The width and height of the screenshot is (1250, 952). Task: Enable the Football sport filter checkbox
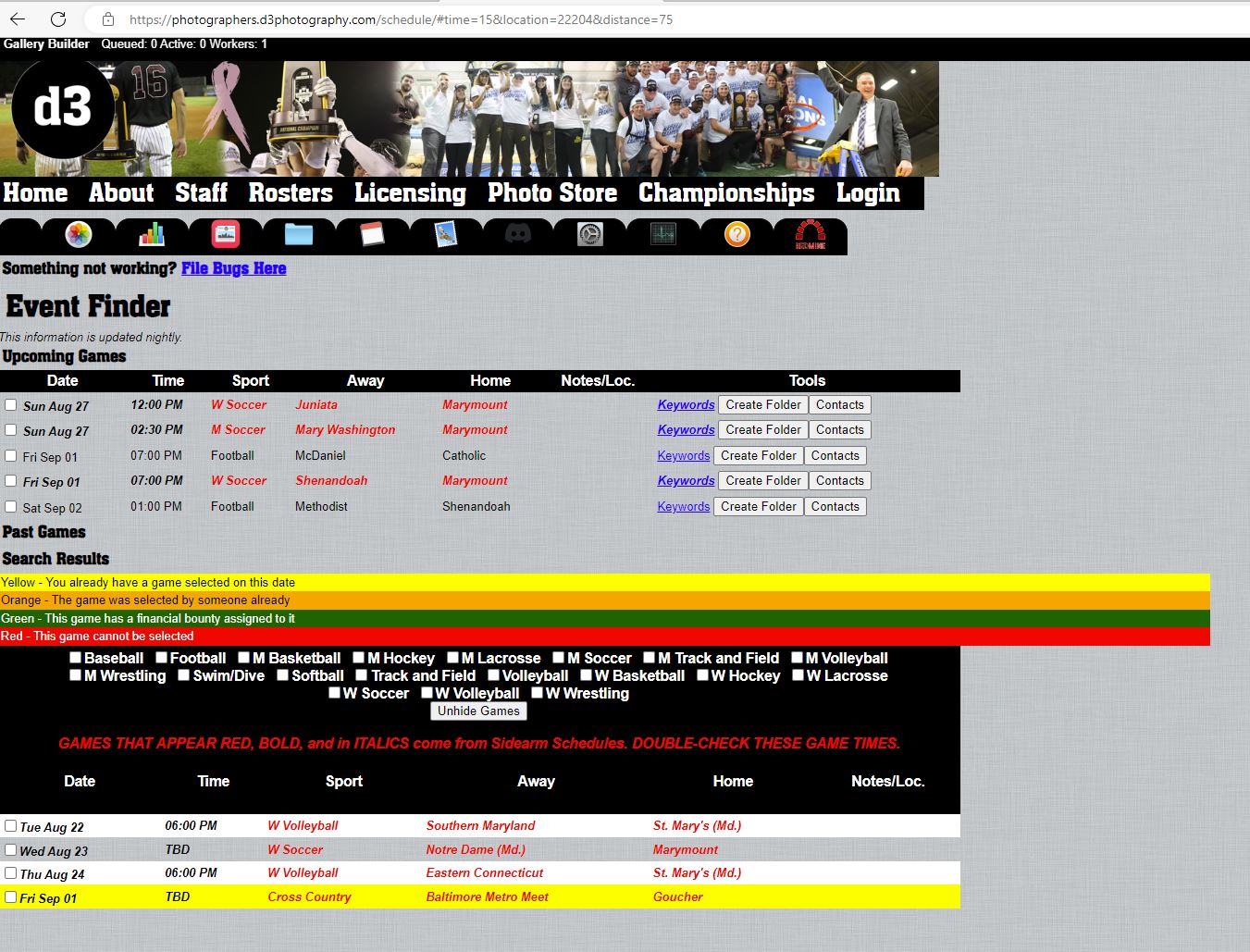click(162, 658)
